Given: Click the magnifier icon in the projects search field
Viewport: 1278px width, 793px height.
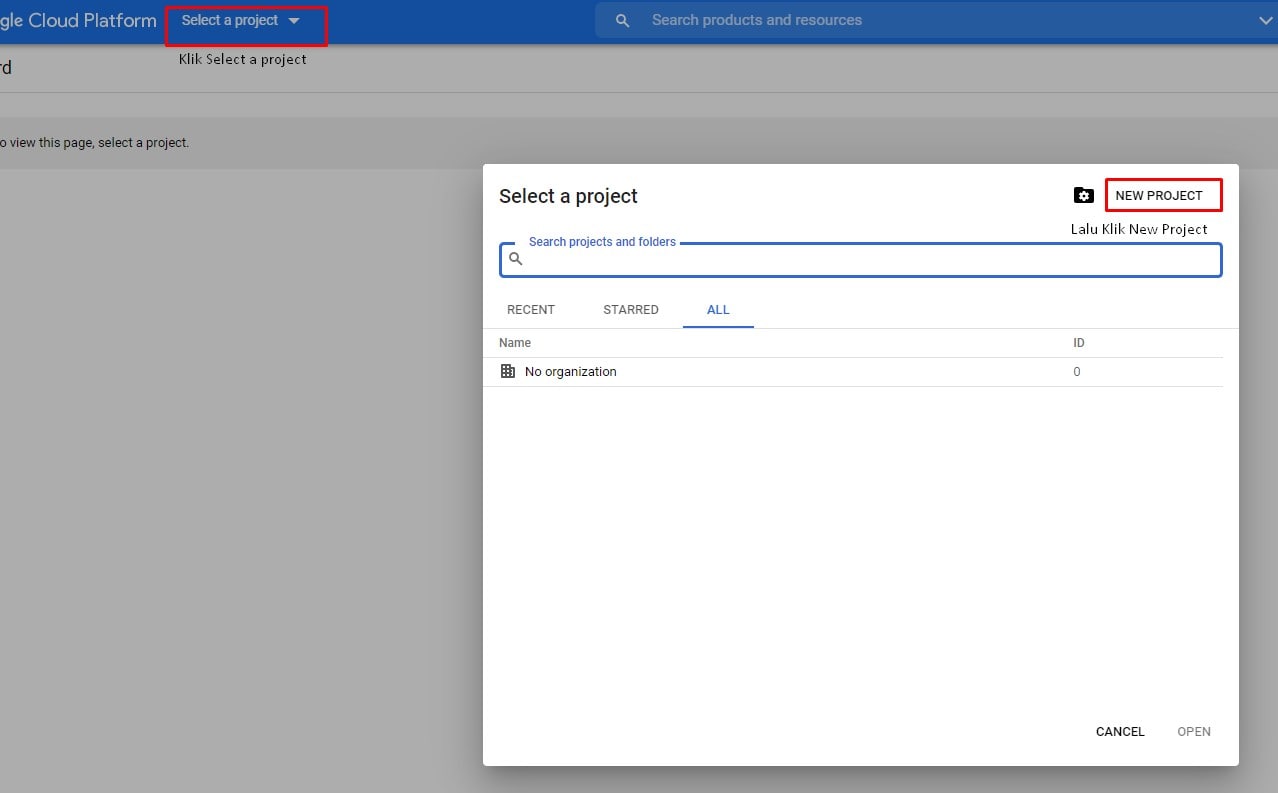Looking at the screenshot, I should (x=516, y=258).
